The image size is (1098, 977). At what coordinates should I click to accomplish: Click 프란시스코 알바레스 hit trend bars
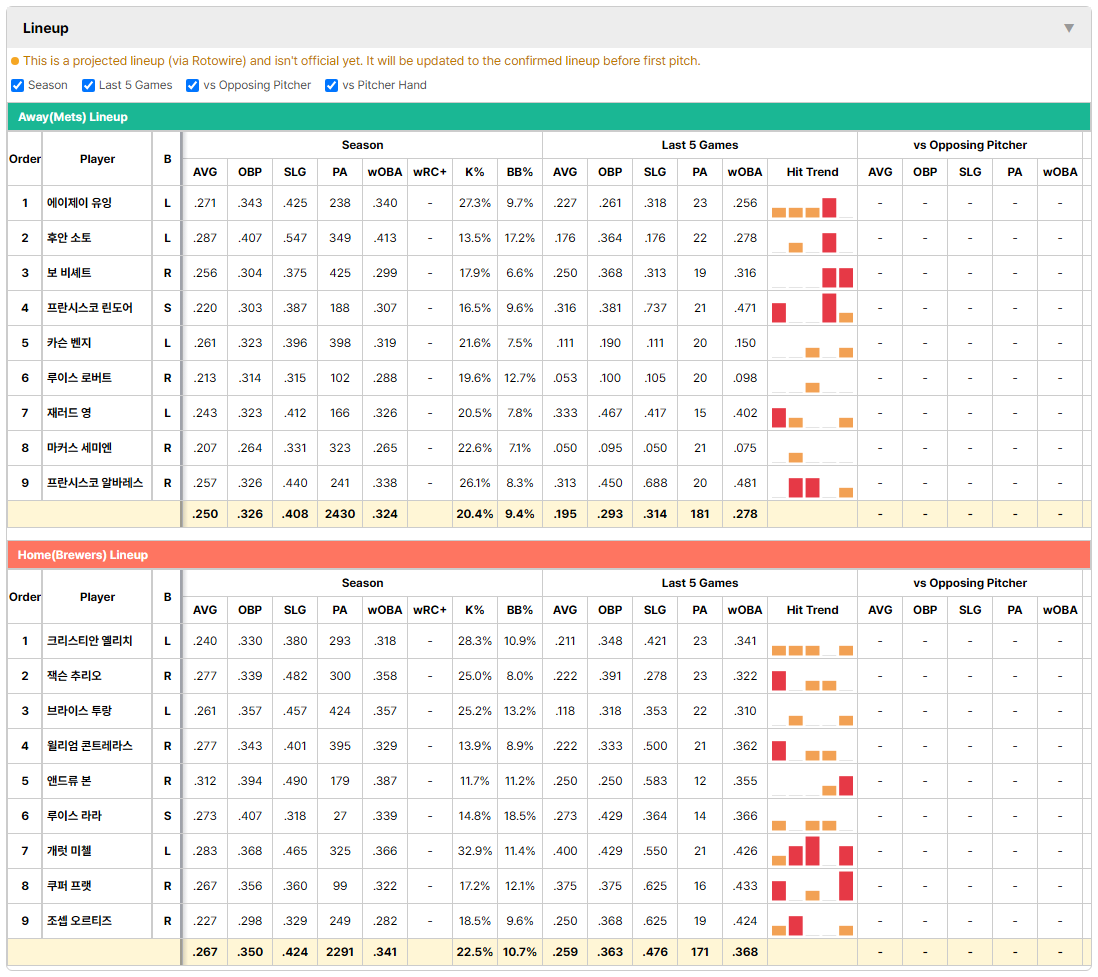tap(812, 485)
